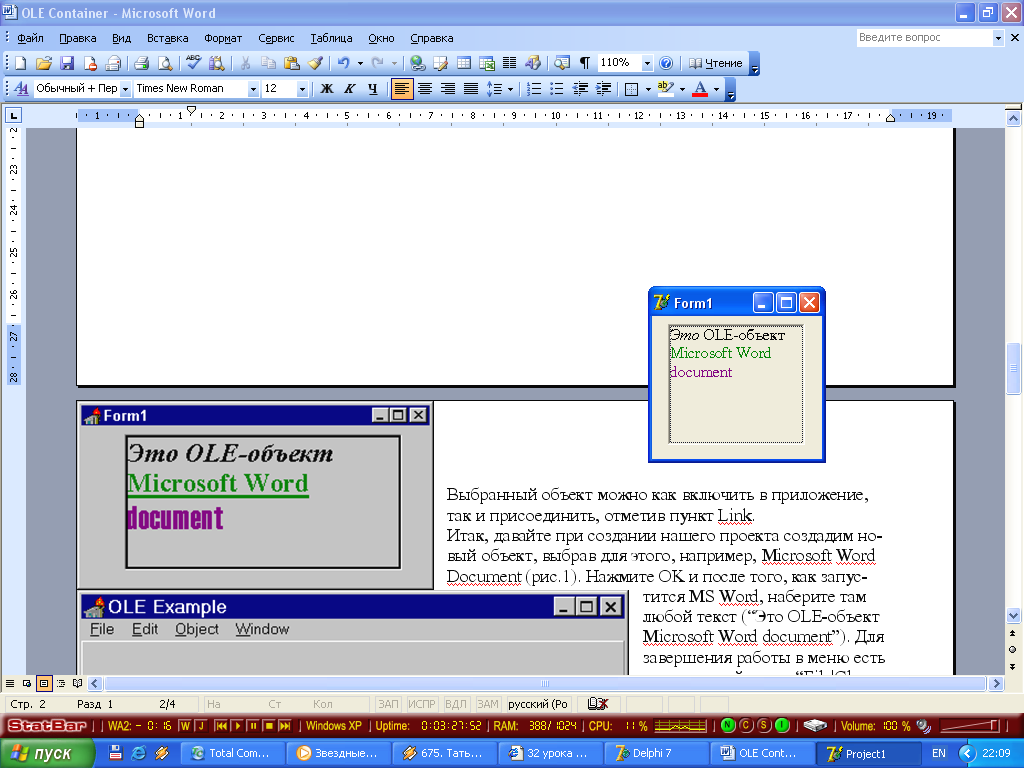Open the Правка menu
Image resolution: width=1024 pixels, height=768 pixels.
(78, 39)
